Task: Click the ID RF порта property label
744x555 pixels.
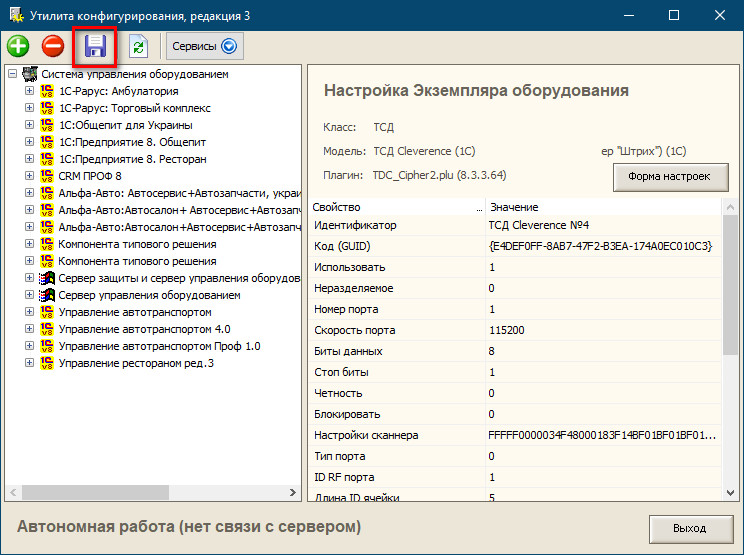Action: pyautogui.click(x=344, y=477)
